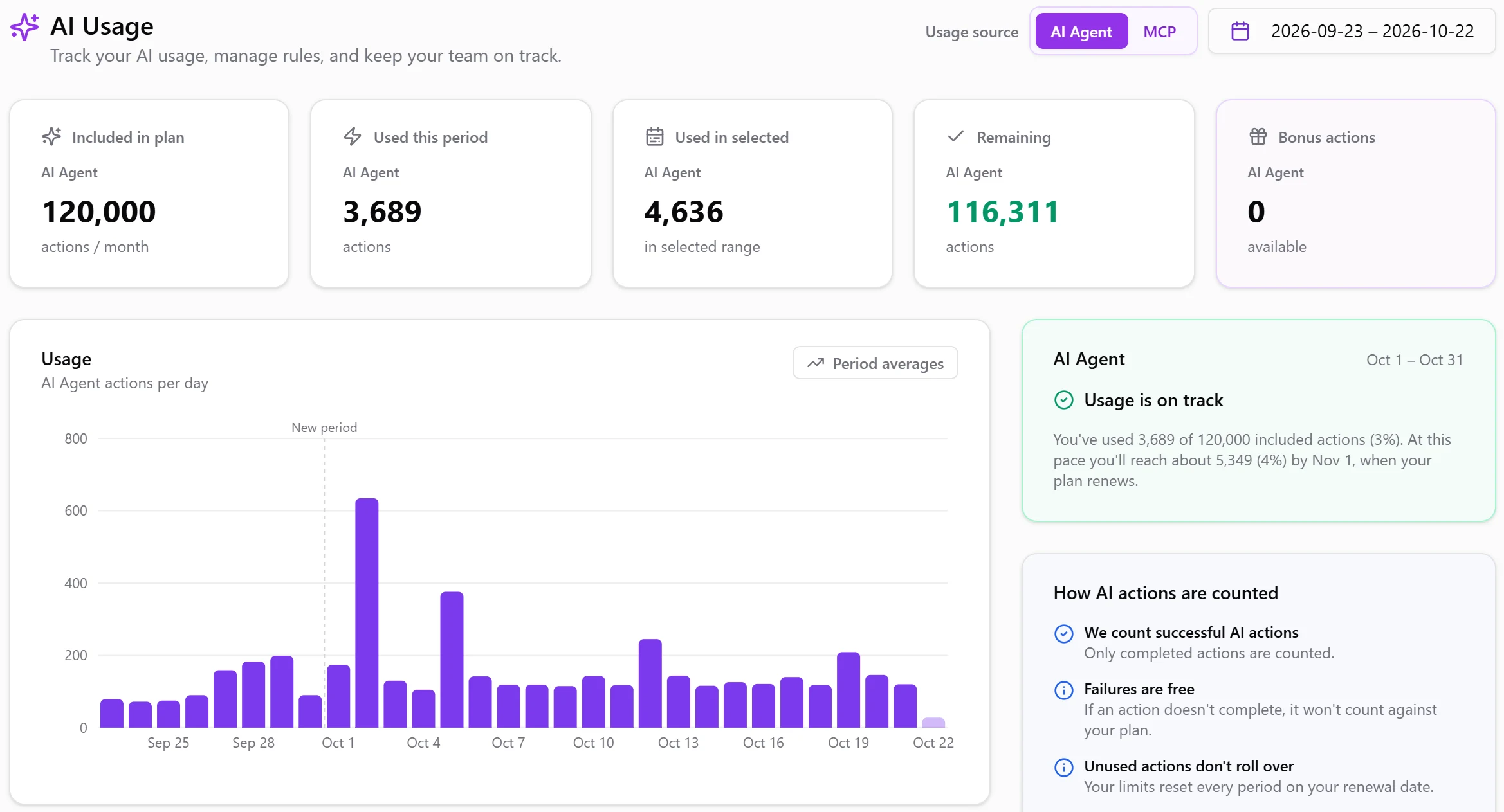Click the calendar icon on Used in selected
The image size is (1504, 812).
point(654,136)
